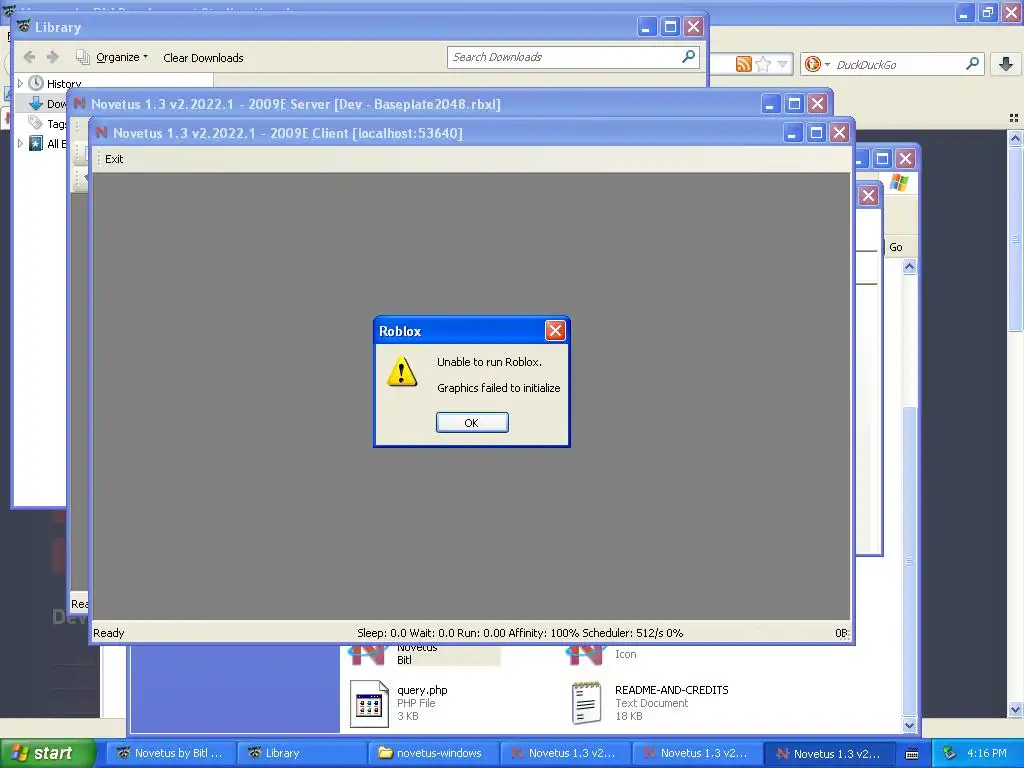Viewport: 1024px width, 768px height.
Task: Click the Library window title icon
Action: (x=24, y=27)
